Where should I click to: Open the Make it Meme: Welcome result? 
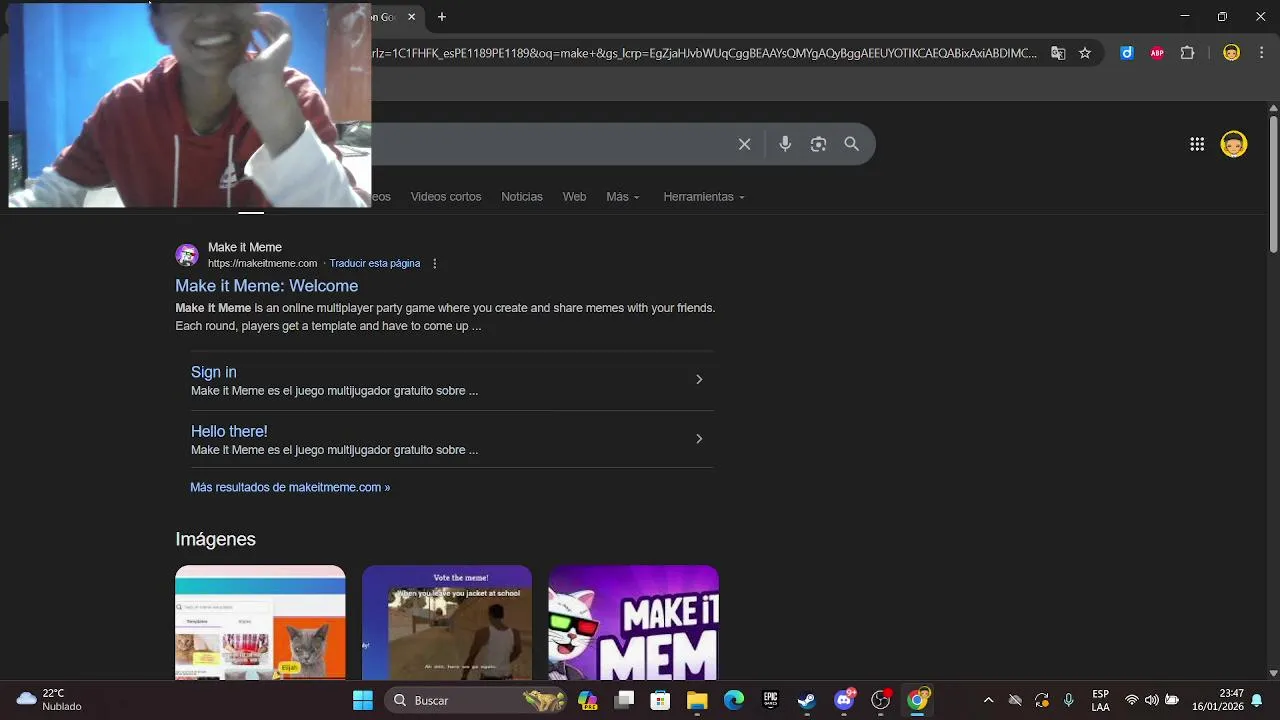(266, 286)
